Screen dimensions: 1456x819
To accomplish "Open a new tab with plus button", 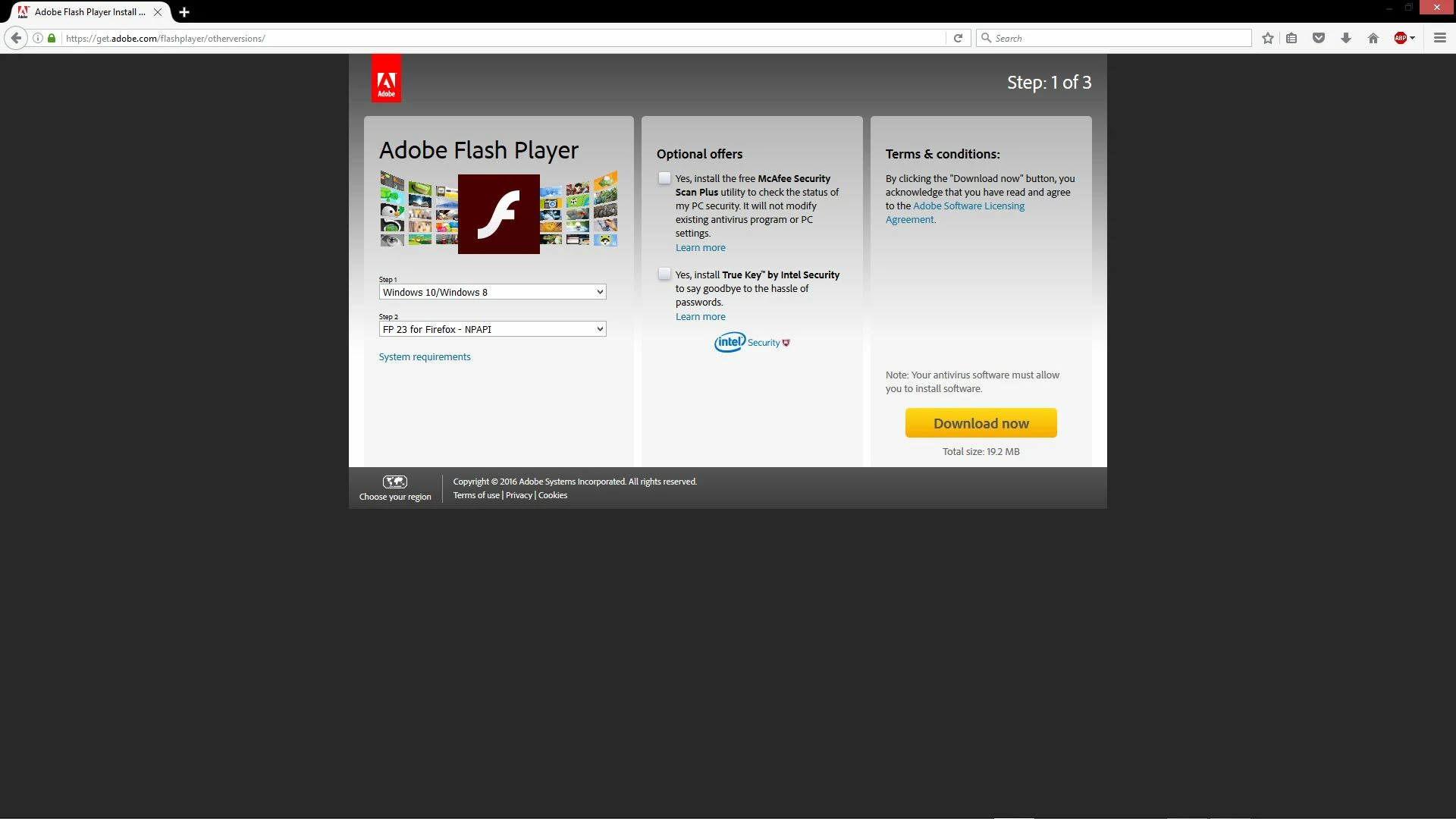I will (184, 12).
